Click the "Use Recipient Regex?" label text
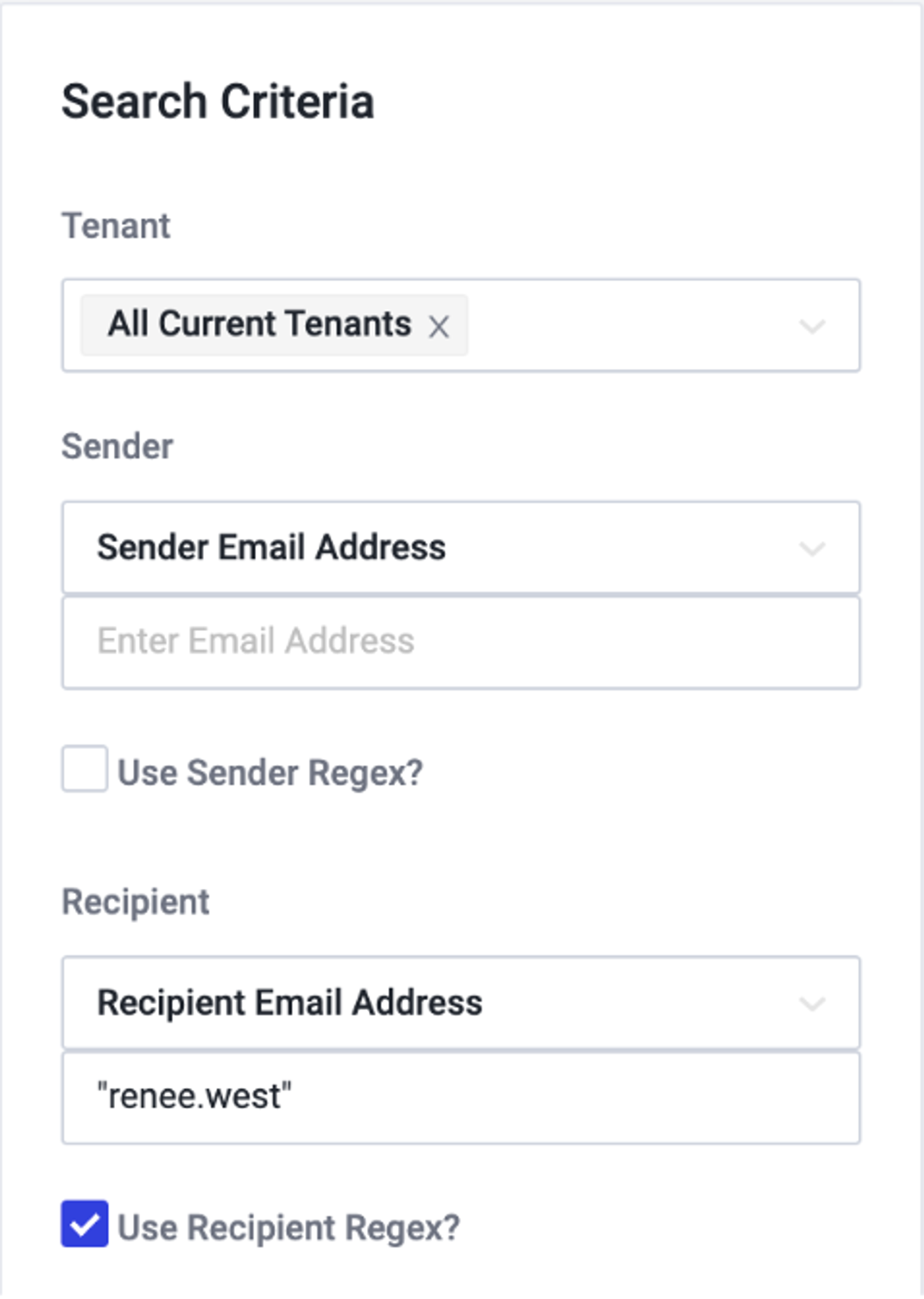 (289, 1227)
